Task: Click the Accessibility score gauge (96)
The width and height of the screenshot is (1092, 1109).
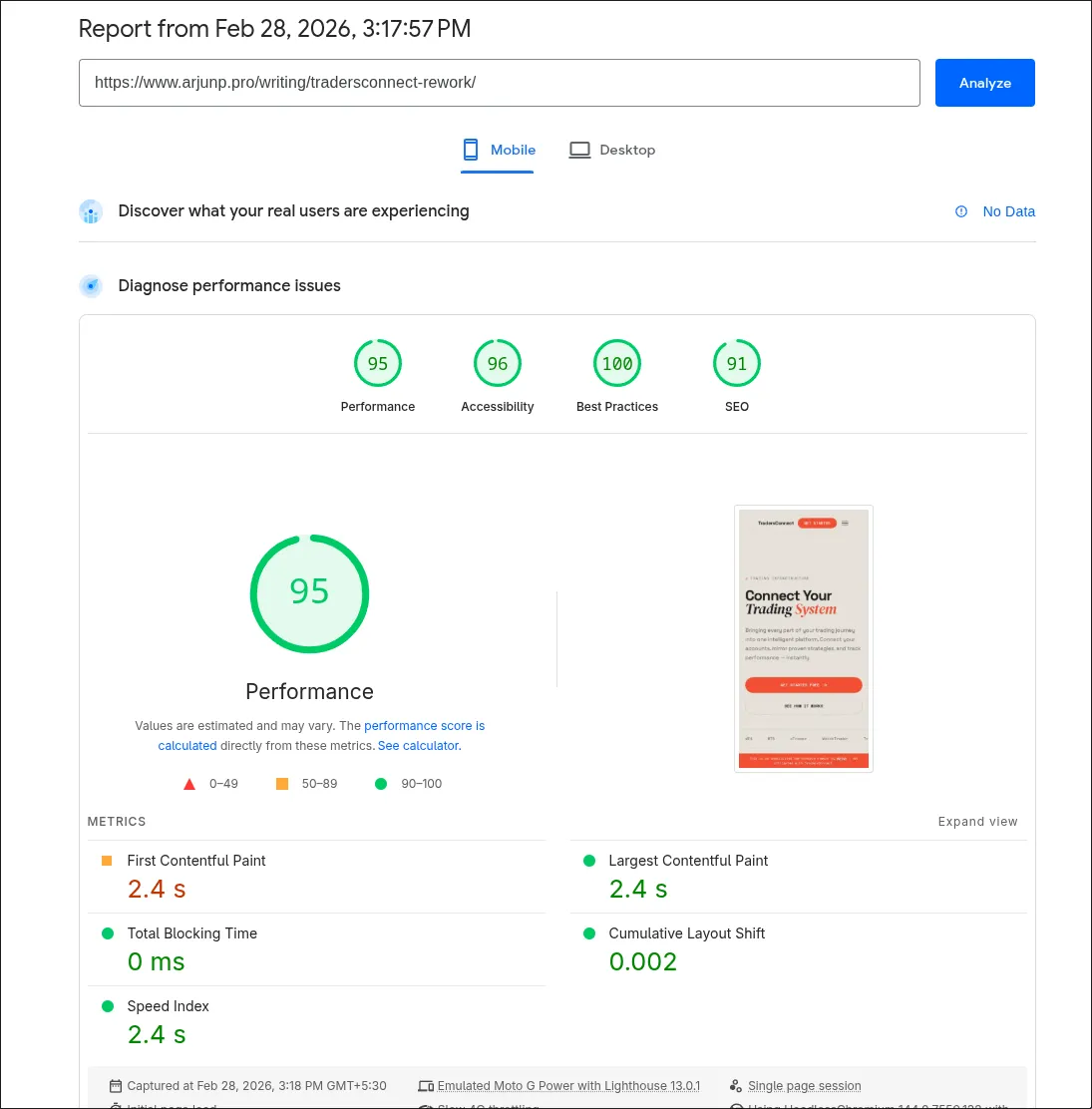Action: point(498,365)
